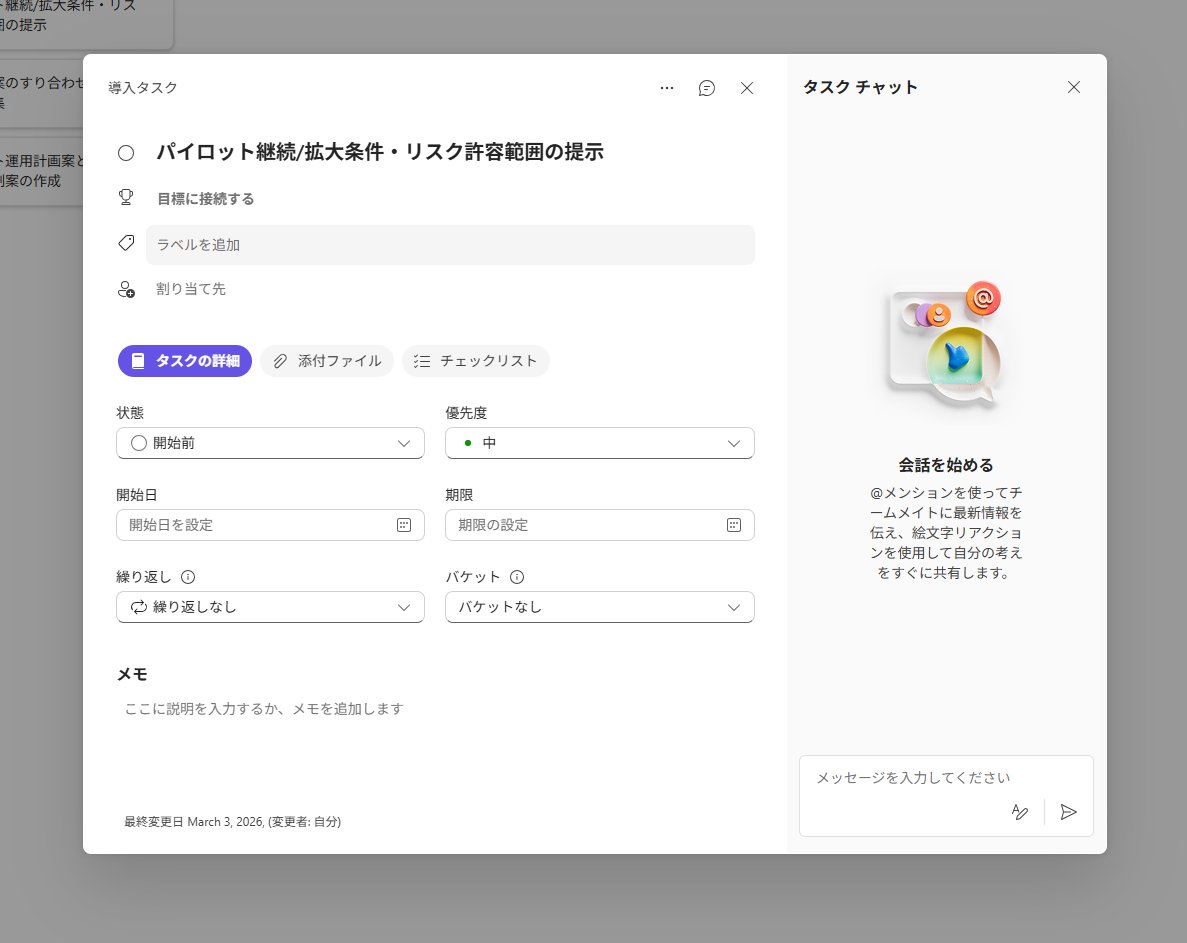Open the calendar picker for 期限
The image size is (1187, 943).
click(735, 524)
